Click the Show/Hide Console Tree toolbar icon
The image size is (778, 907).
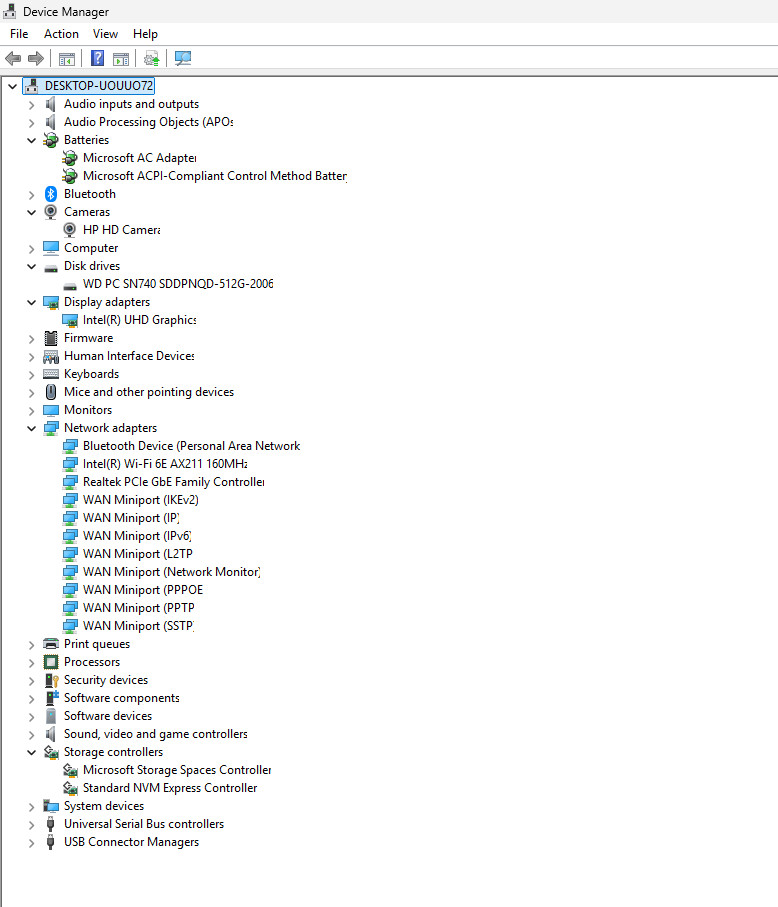(67, 58)
